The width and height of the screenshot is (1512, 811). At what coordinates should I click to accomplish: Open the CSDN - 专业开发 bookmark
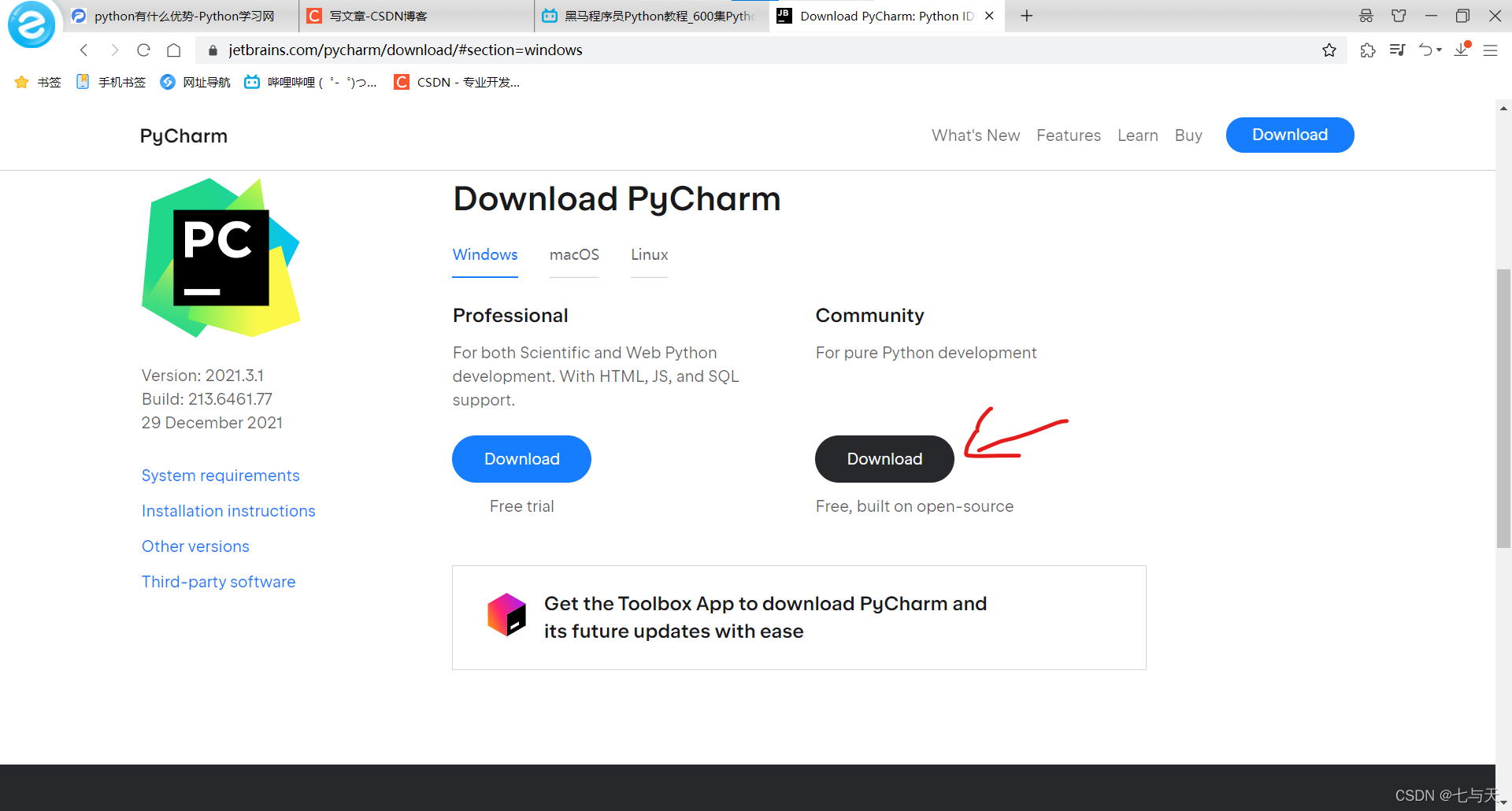(457, 82)
